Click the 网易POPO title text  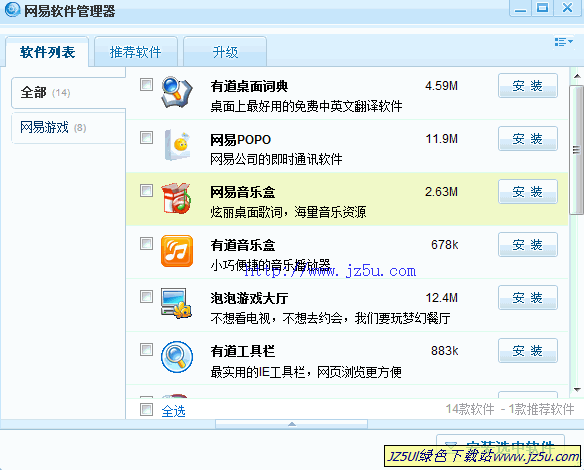(240, 140)
